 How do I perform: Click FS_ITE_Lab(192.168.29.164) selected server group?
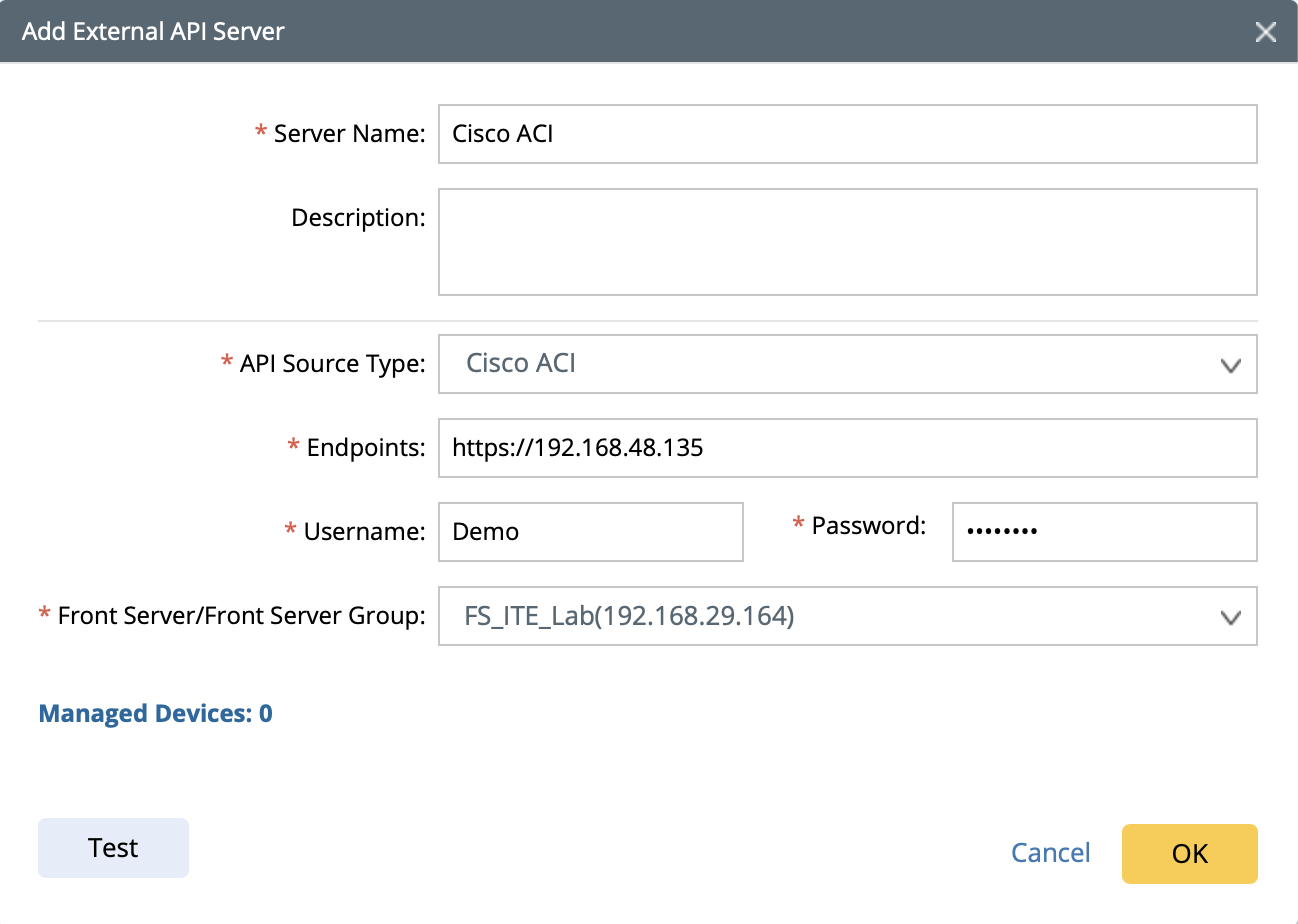tap(629, 616)
